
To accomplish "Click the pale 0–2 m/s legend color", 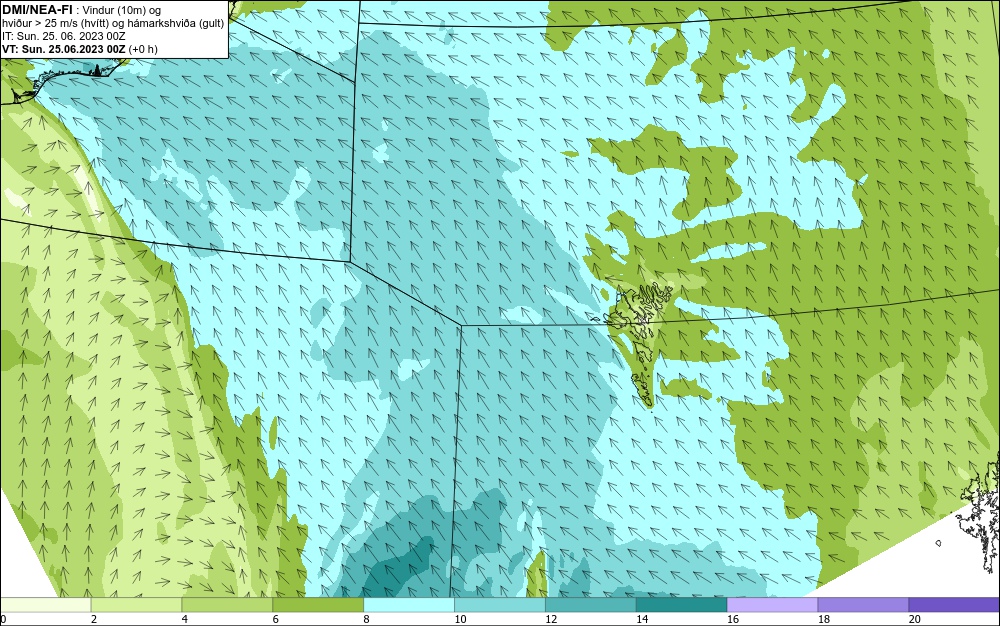I will 46,604.
